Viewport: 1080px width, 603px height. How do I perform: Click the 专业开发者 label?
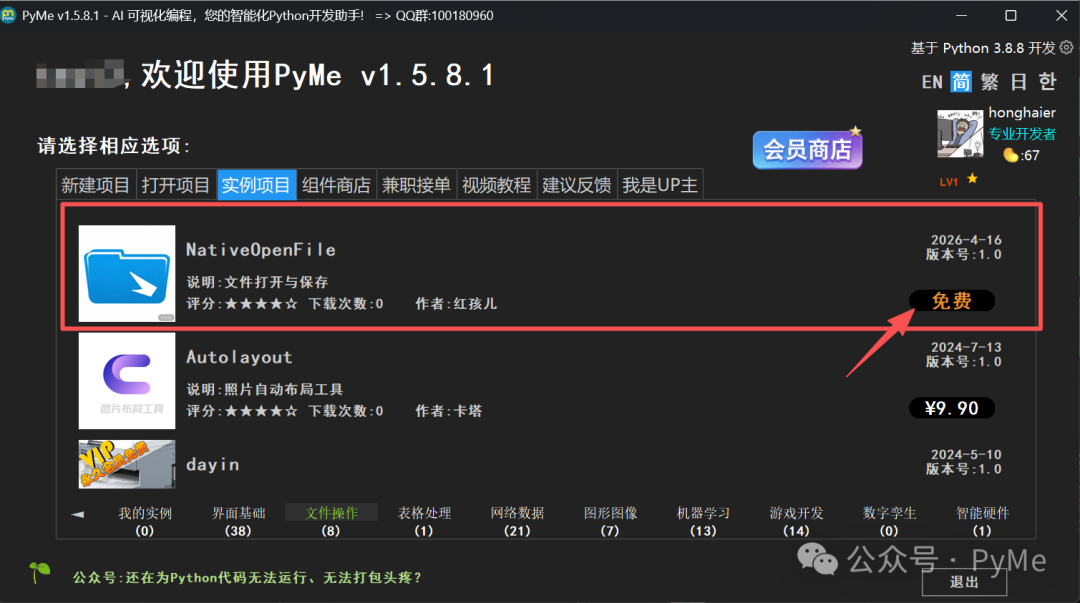pos(1022,134)
